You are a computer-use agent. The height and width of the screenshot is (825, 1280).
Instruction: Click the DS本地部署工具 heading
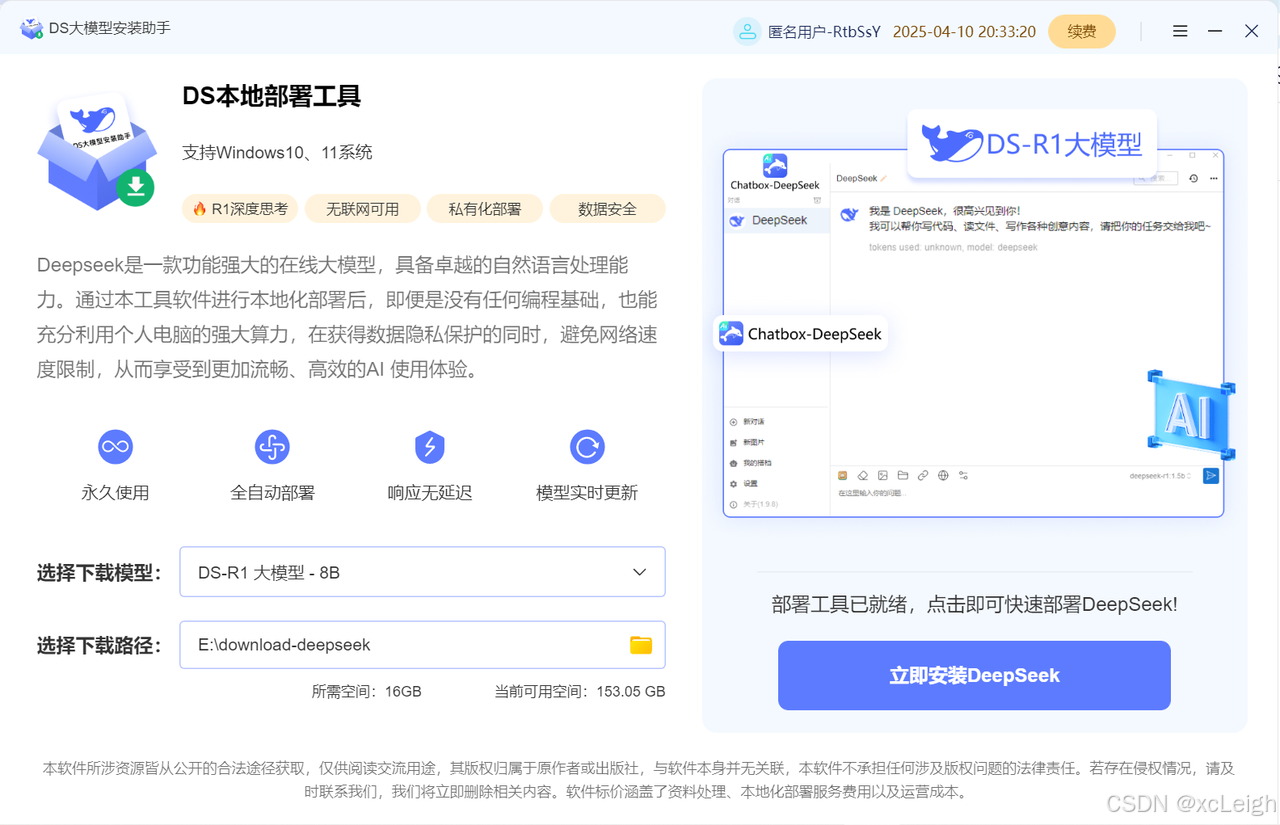coord(271,96)
